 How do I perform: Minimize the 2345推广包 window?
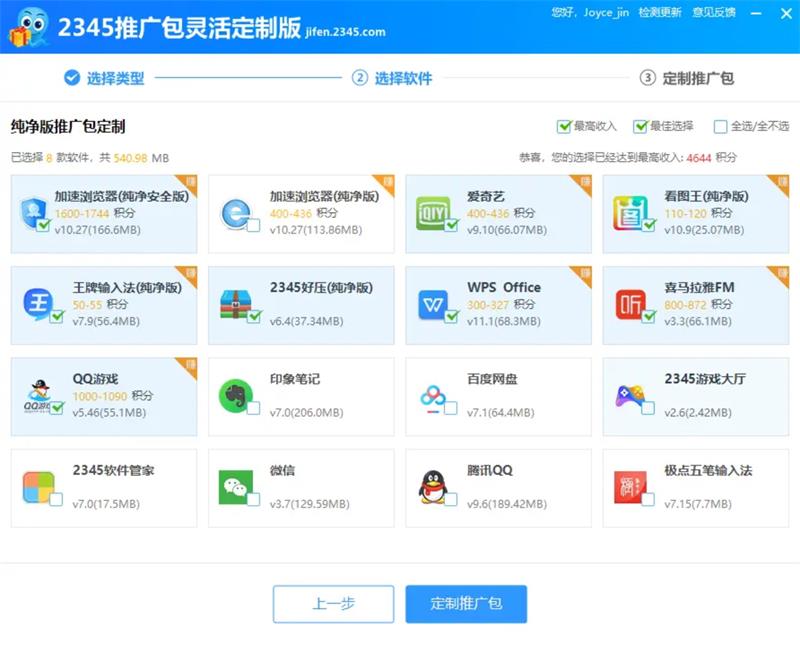756,13
